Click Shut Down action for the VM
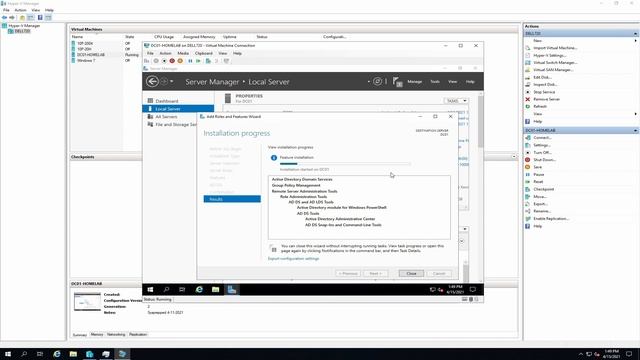 click(544, 160)
